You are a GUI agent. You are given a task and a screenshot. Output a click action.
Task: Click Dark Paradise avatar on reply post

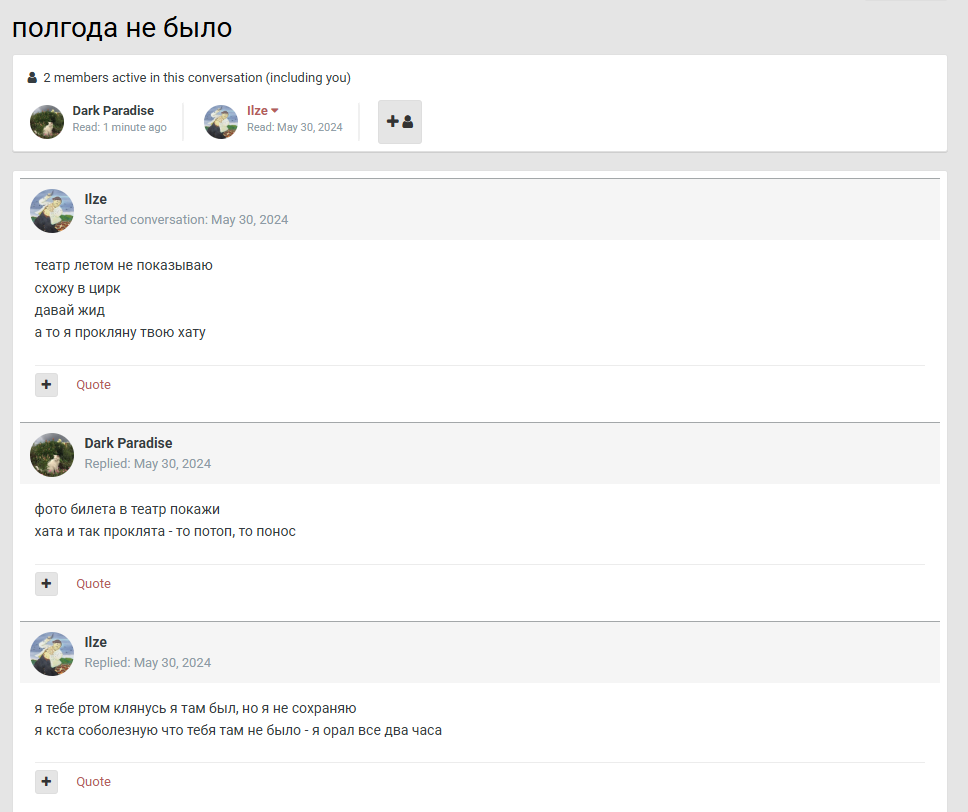pyautogui.click(x=52, y=455)
